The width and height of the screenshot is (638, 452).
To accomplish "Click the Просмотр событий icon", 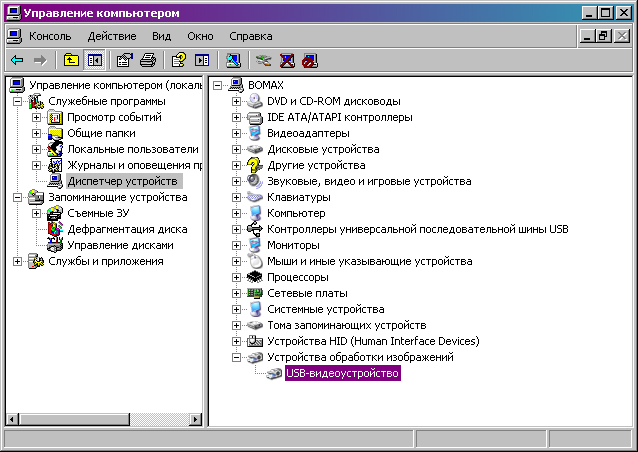I will click(x=55, y=117).
